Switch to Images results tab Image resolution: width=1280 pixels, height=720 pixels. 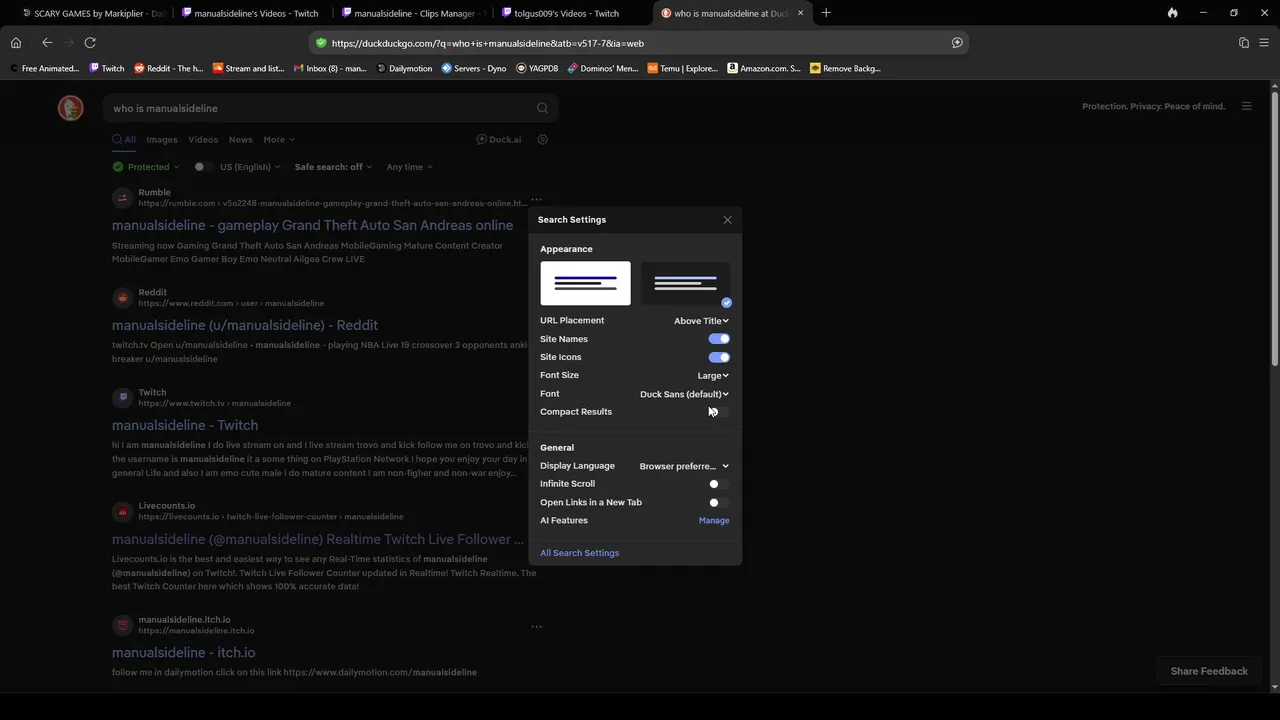point(161,140)
